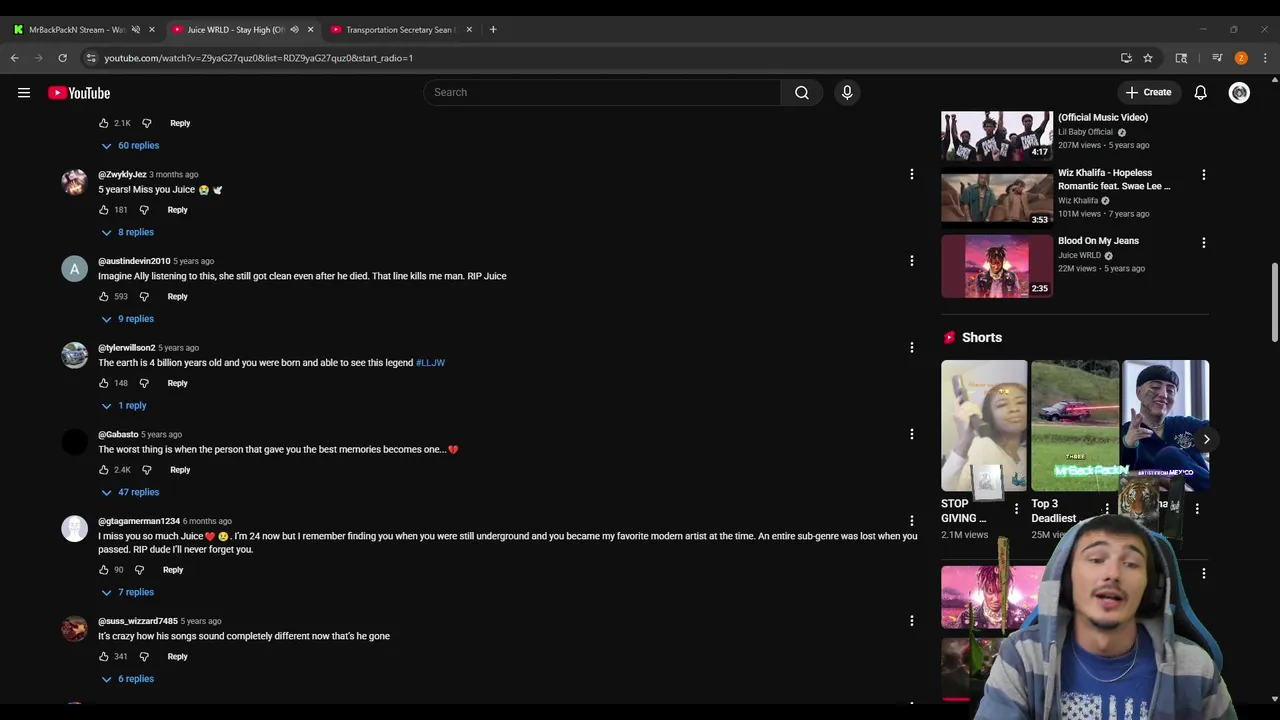Open @austindevin2010 channel link
Viewport: 1280px width, 720px height.
click(x=134, y=261)
